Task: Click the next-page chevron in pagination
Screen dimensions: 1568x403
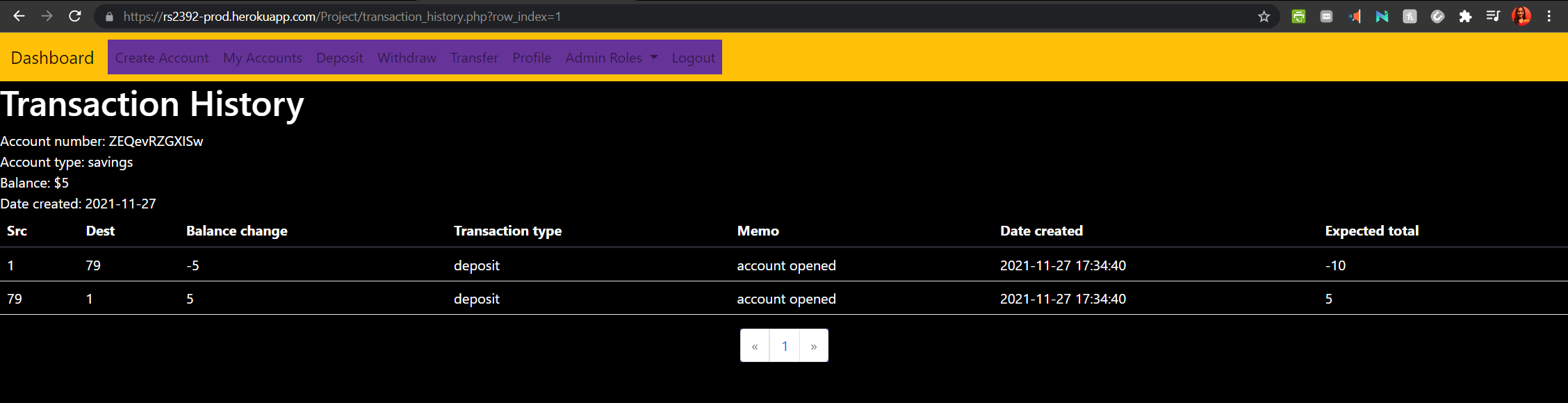Action: 813,345
